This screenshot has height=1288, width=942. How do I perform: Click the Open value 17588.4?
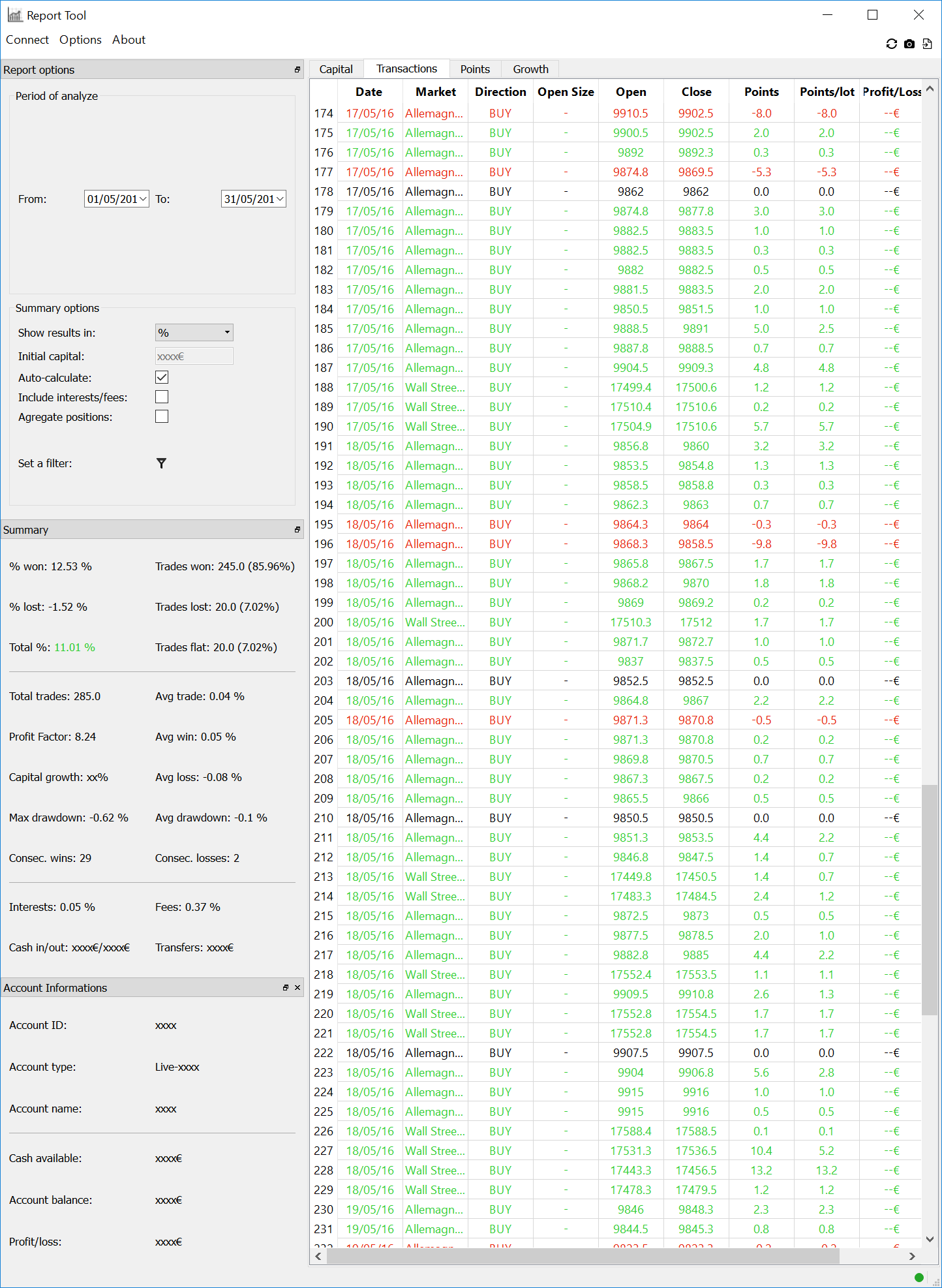click(631, 1131)
